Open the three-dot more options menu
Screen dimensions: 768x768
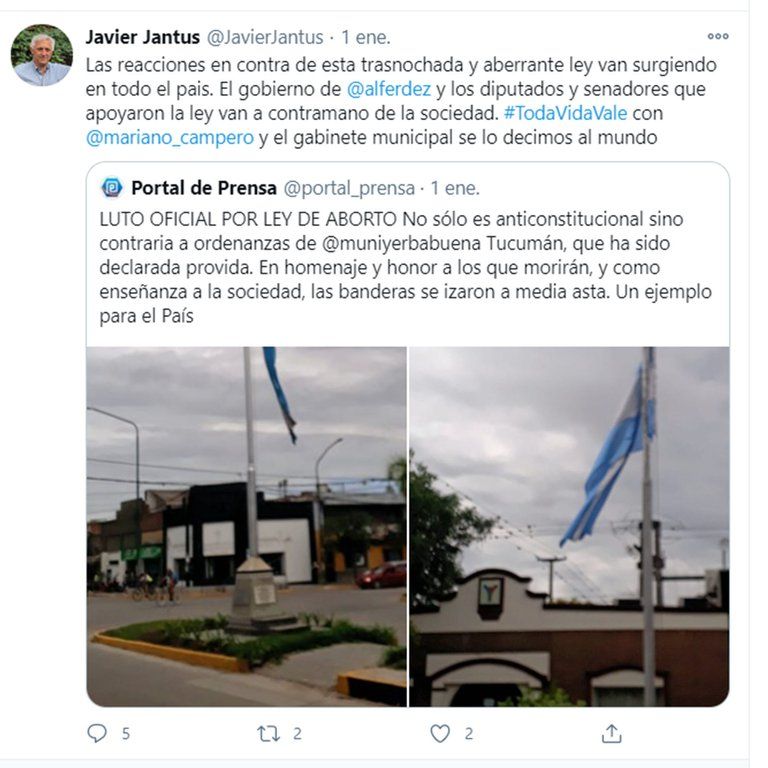tap(718, 36)
